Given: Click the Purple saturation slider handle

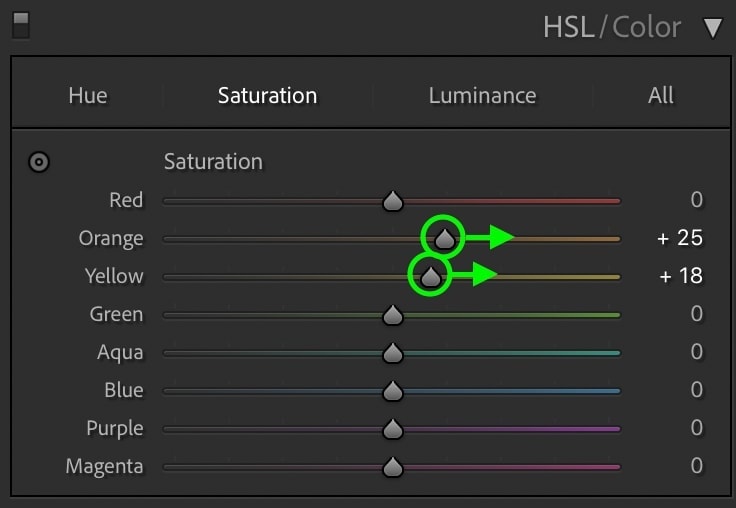Looking at the screenshot, I should click(392, 429).
